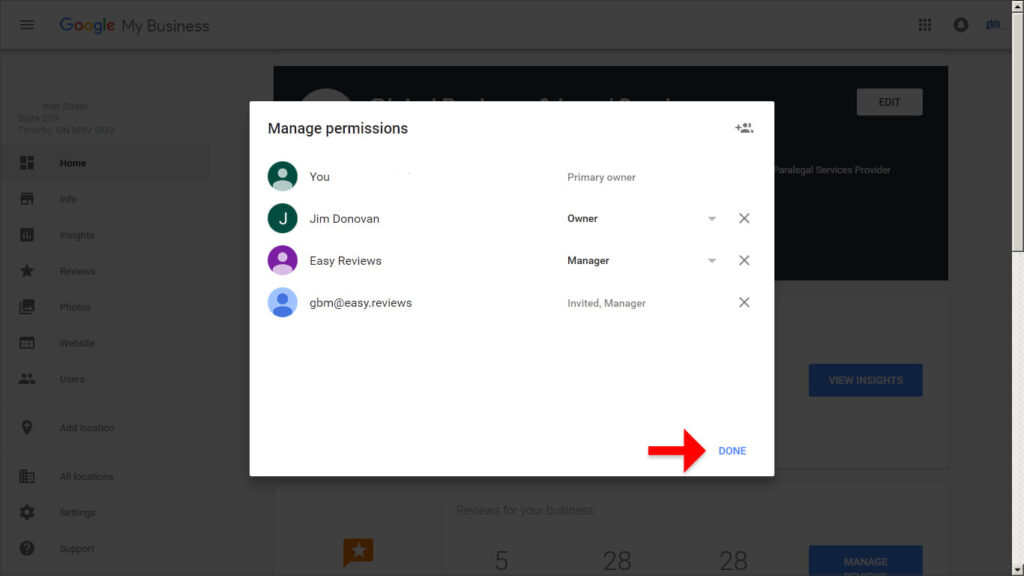The image size is (1024, 576).
Task: Go to Users in the sidebar
Action: pos(72,379)
